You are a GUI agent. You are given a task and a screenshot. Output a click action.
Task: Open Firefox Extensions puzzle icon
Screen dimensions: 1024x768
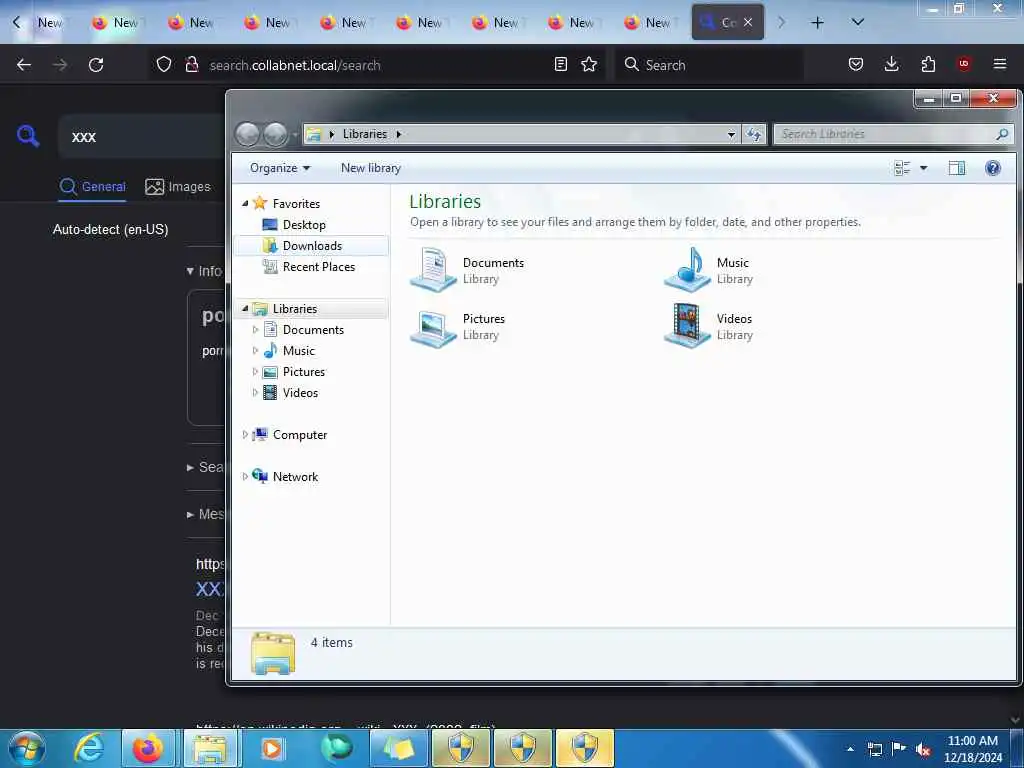[928, 64]
